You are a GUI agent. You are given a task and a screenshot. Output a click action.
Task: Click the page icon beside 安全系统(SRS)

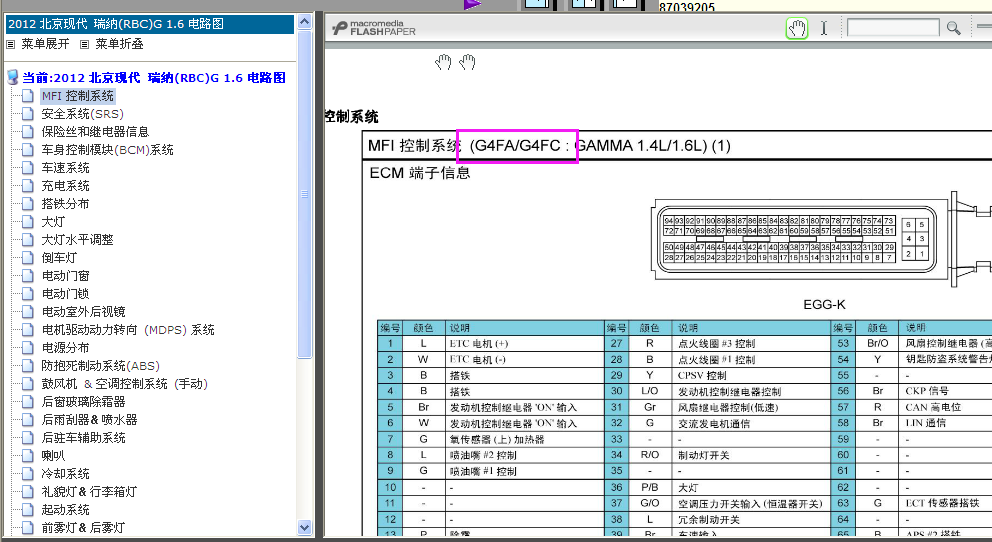point(27,114)
